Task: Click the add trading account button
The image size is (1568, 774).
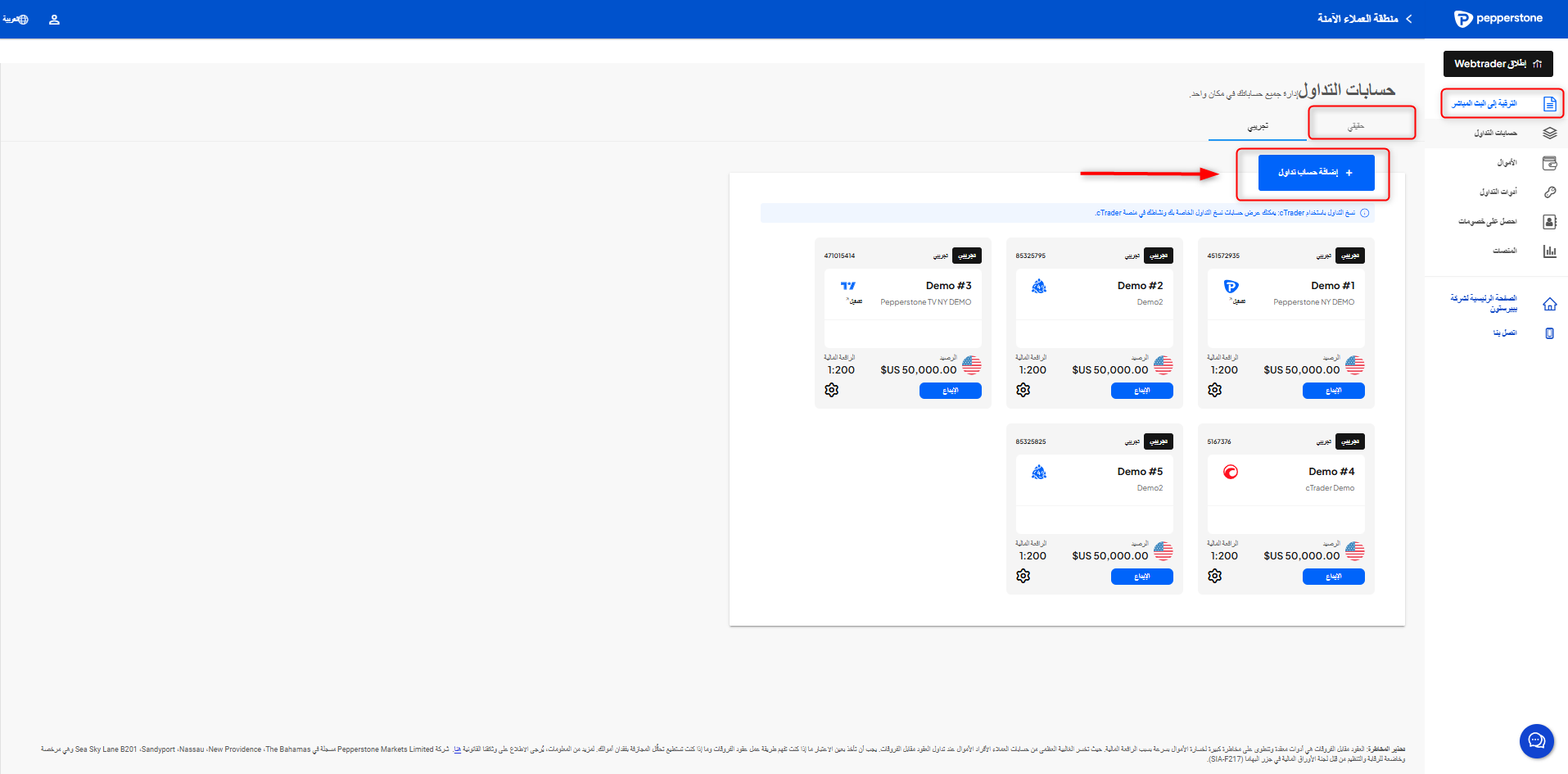Action: (x=1316, y=173)
